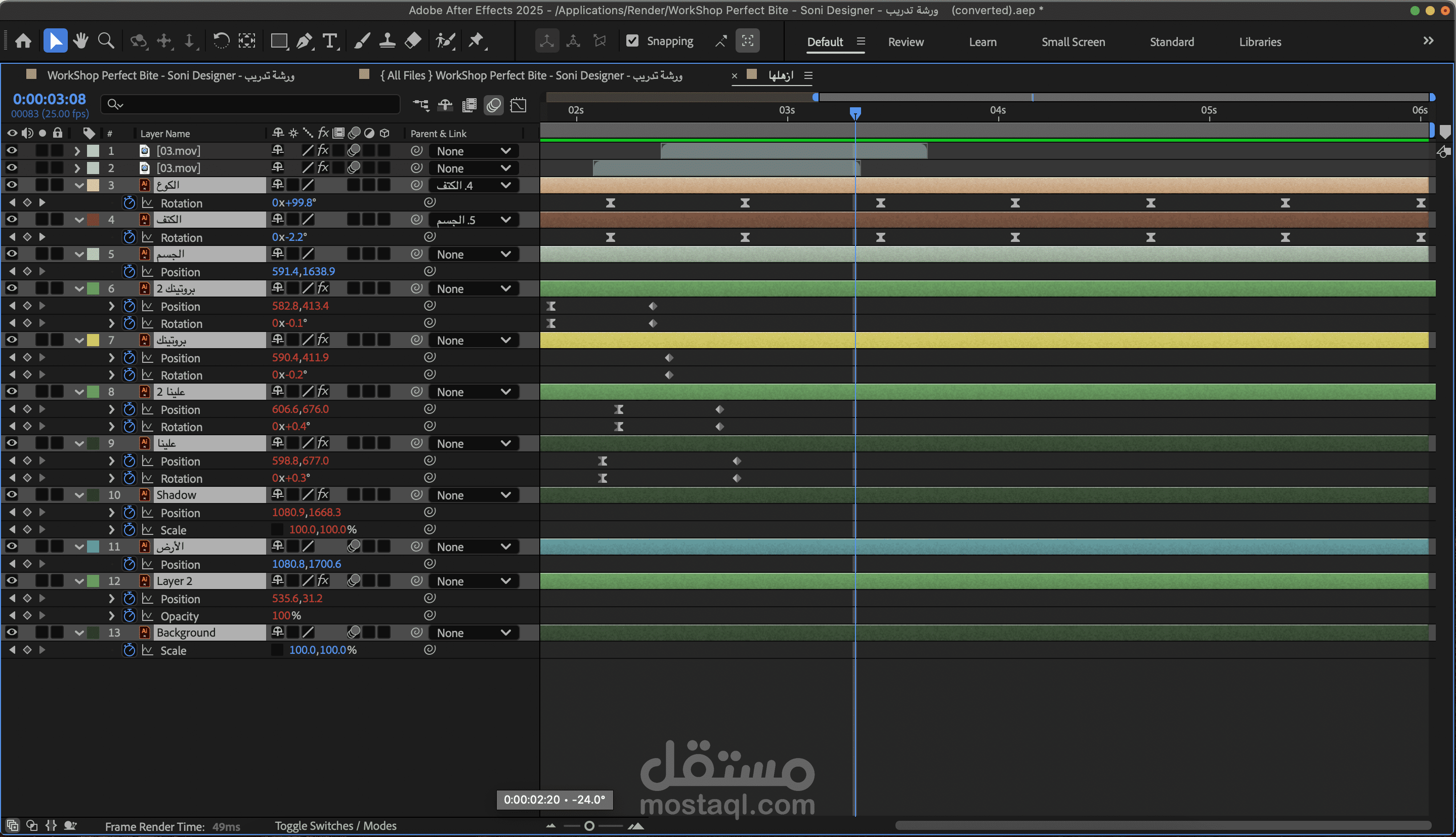Select the Rectangle shape tool

click(279, 41)
